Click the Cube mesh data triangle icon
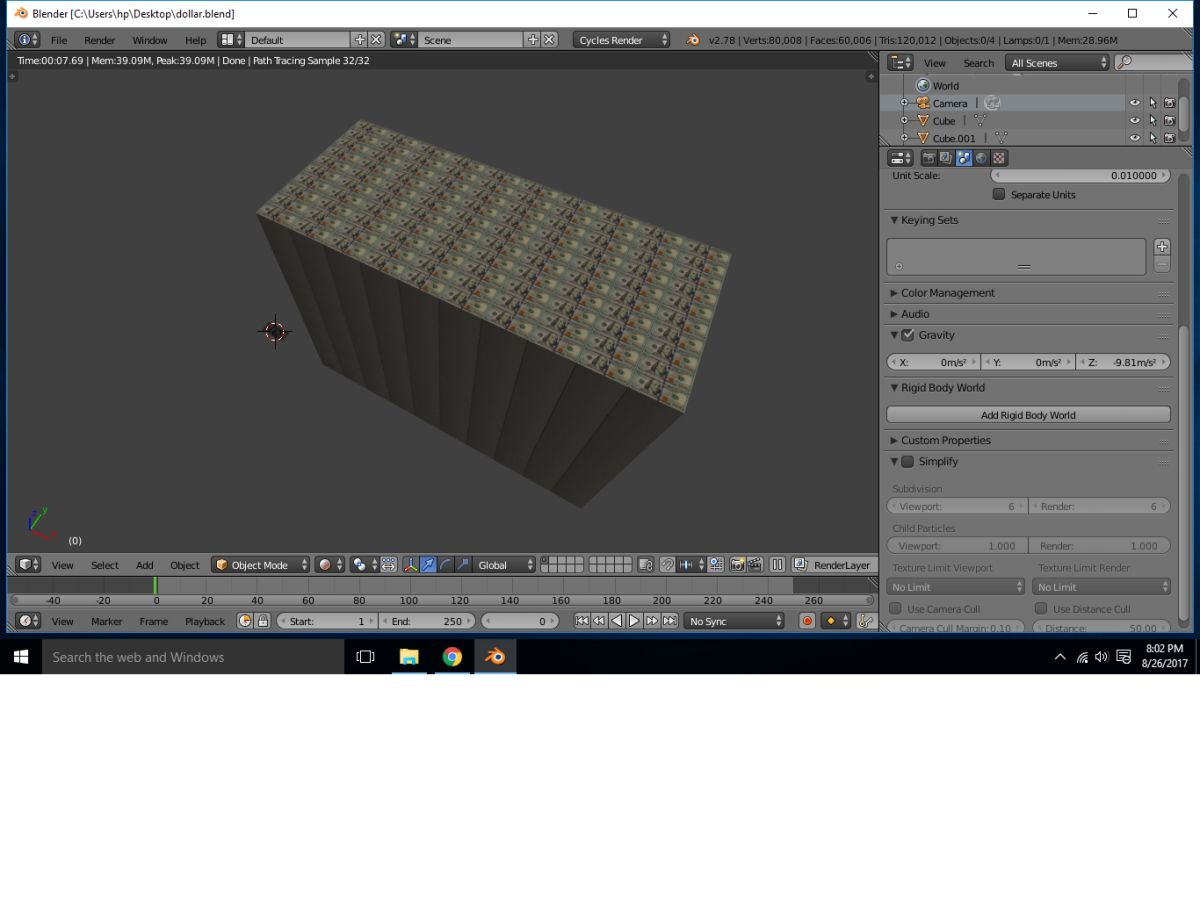The width and height of the screenshot is (1200, 913). pyautogui.click(x=980, y=121)
